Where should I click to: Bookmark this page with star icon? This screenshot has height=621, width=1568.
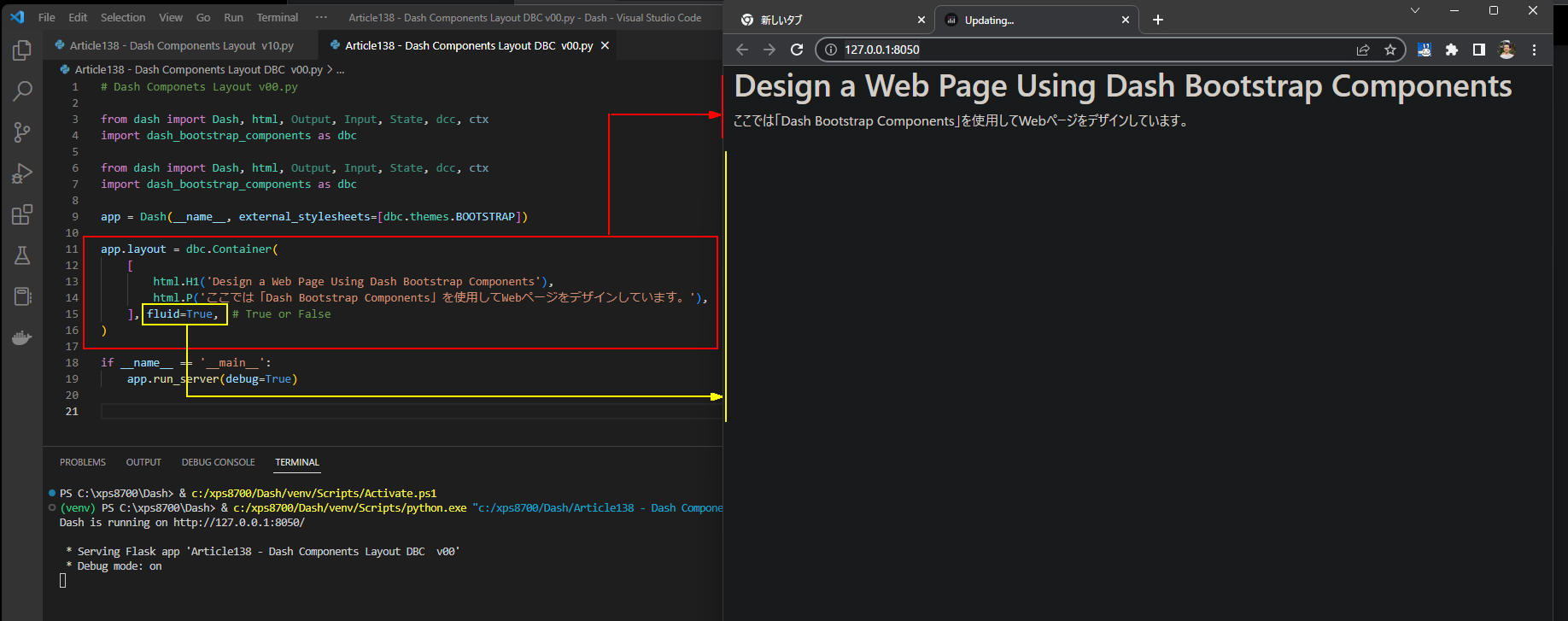[1390, 50]
